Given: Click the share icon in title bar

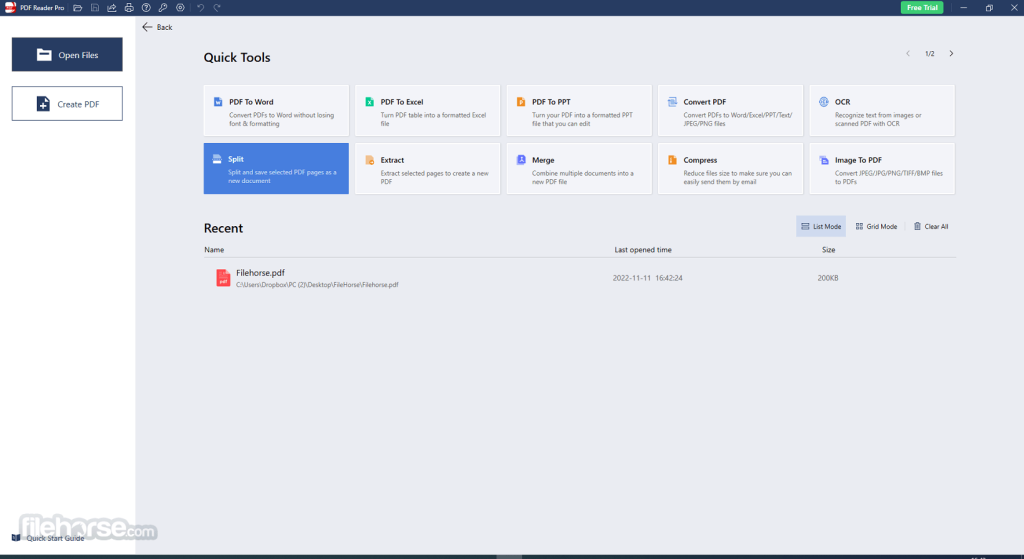Looking at the screenshot, I should click(112, 8).
